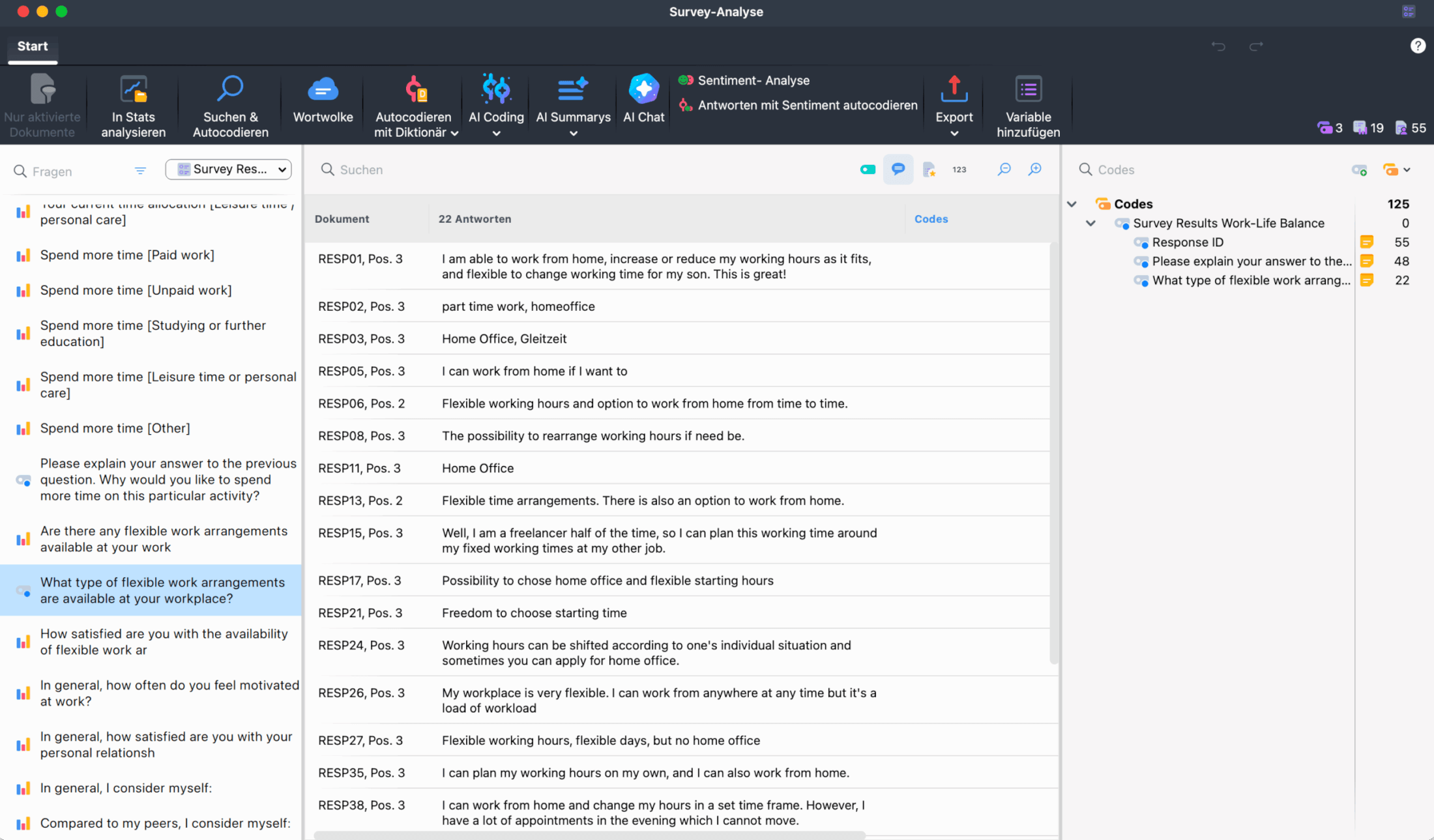Open the AI Chat tool
This screenshot has height=840, width=1434.
(643, 98)
